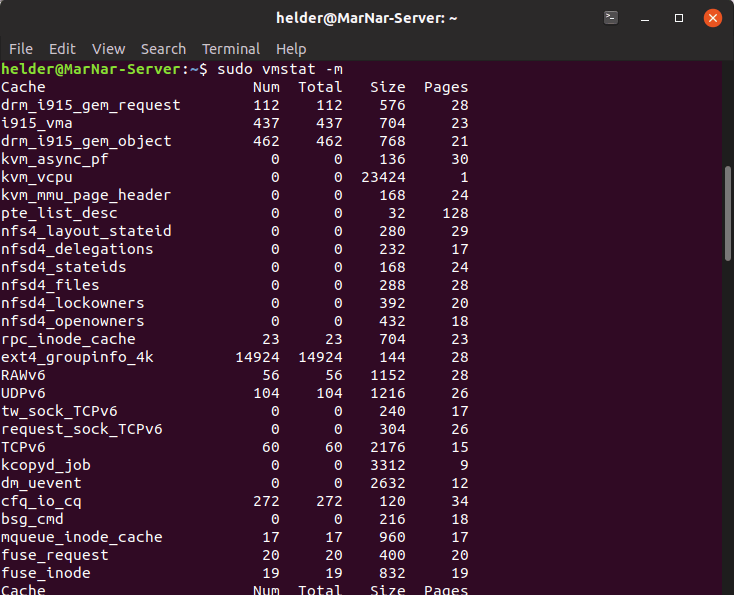Click the size value 960

392,537
